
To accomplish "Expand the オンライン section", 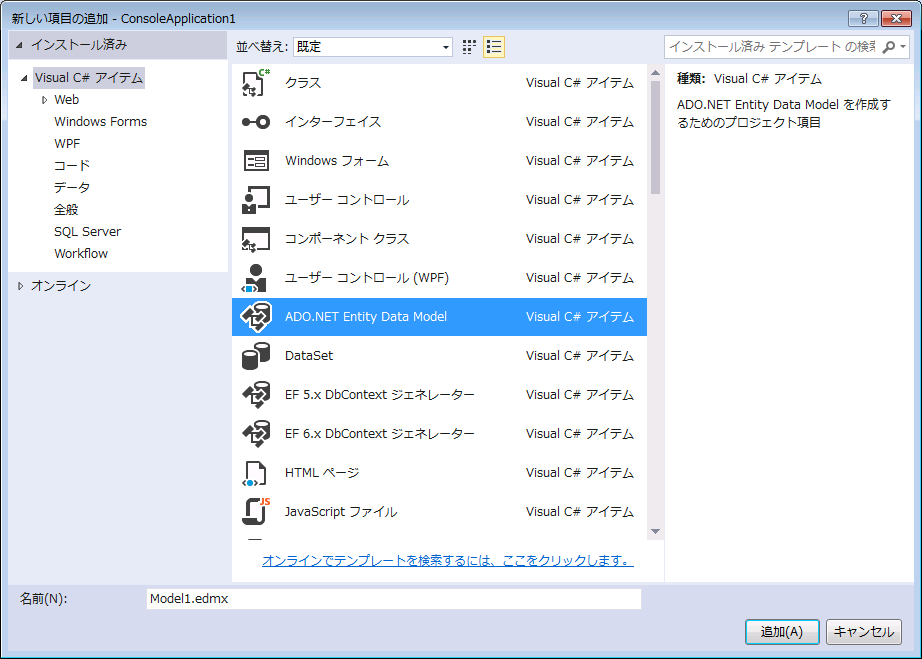I will [22, 286].
